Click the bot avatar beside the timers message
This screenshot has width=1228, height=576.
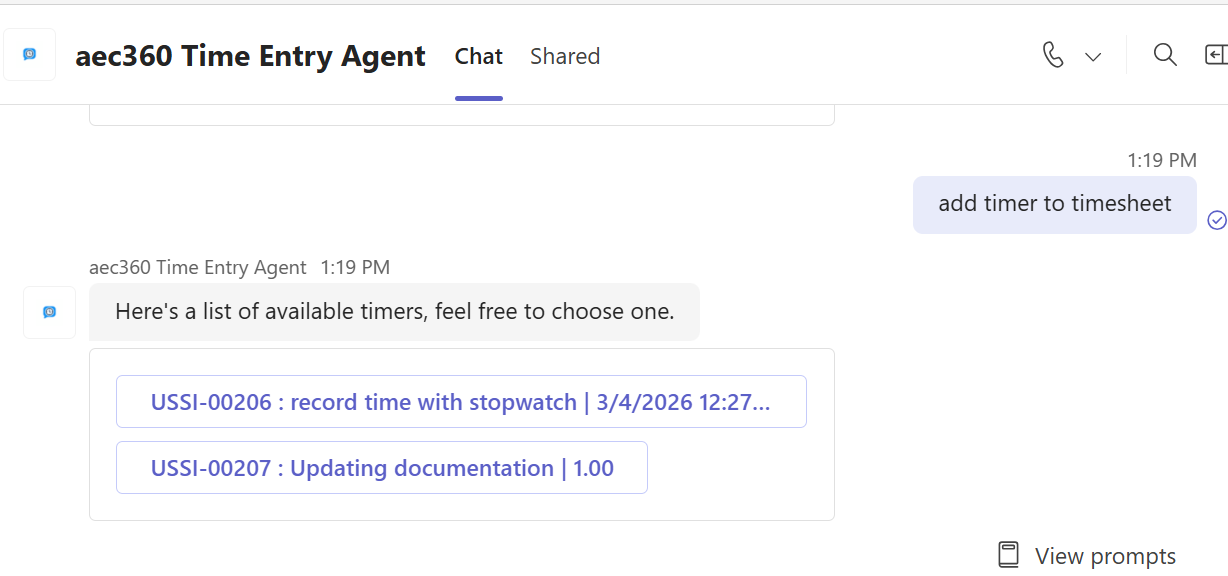click(50, 312)
